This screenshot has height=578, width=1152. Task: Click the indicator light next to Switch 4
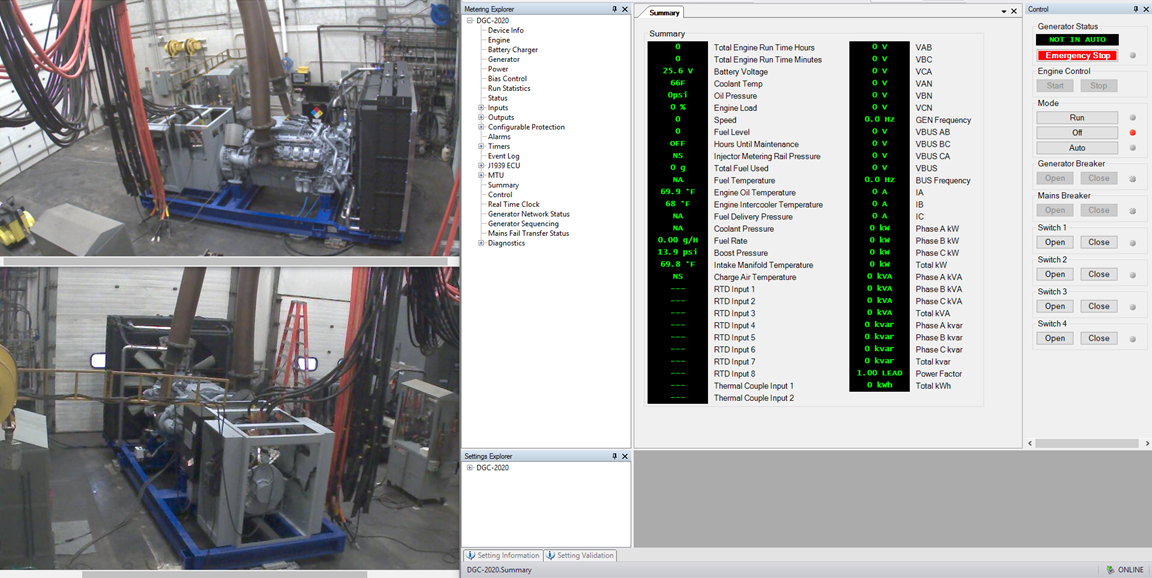tap(1131, 338)
